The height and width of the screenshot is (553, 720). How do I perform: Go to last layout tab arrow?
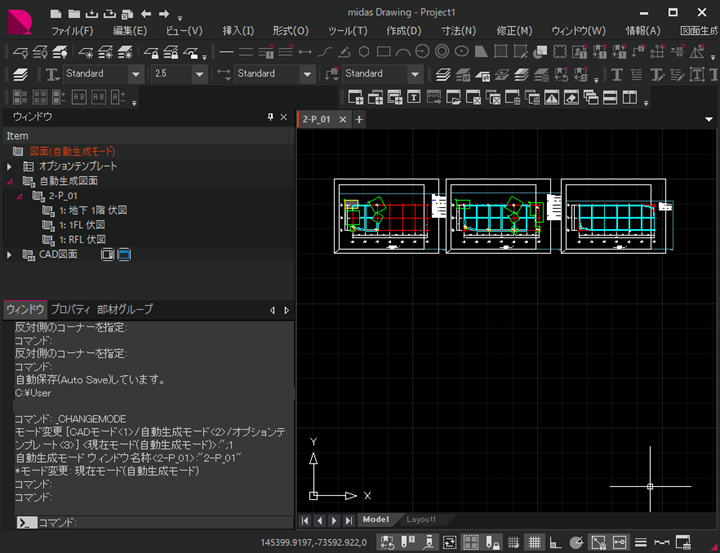click(x=349, y=520)
